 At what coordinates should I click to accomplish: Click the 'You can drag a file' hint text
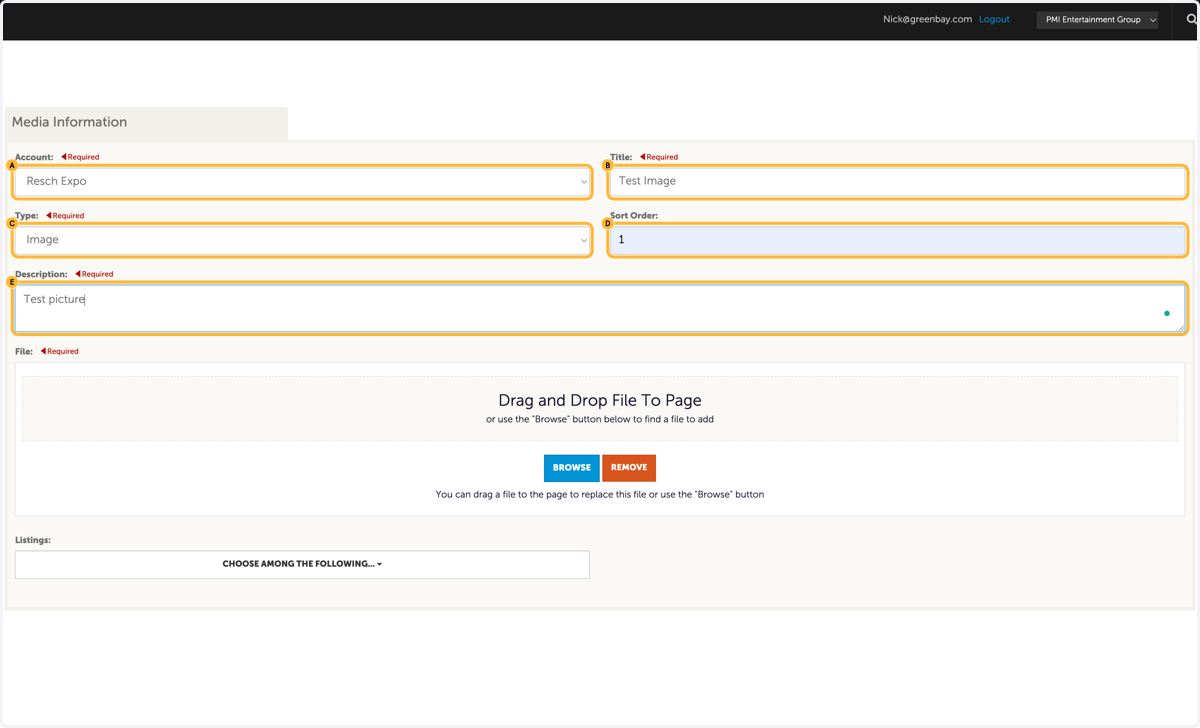pyautogui.click(x=600, y=494)
